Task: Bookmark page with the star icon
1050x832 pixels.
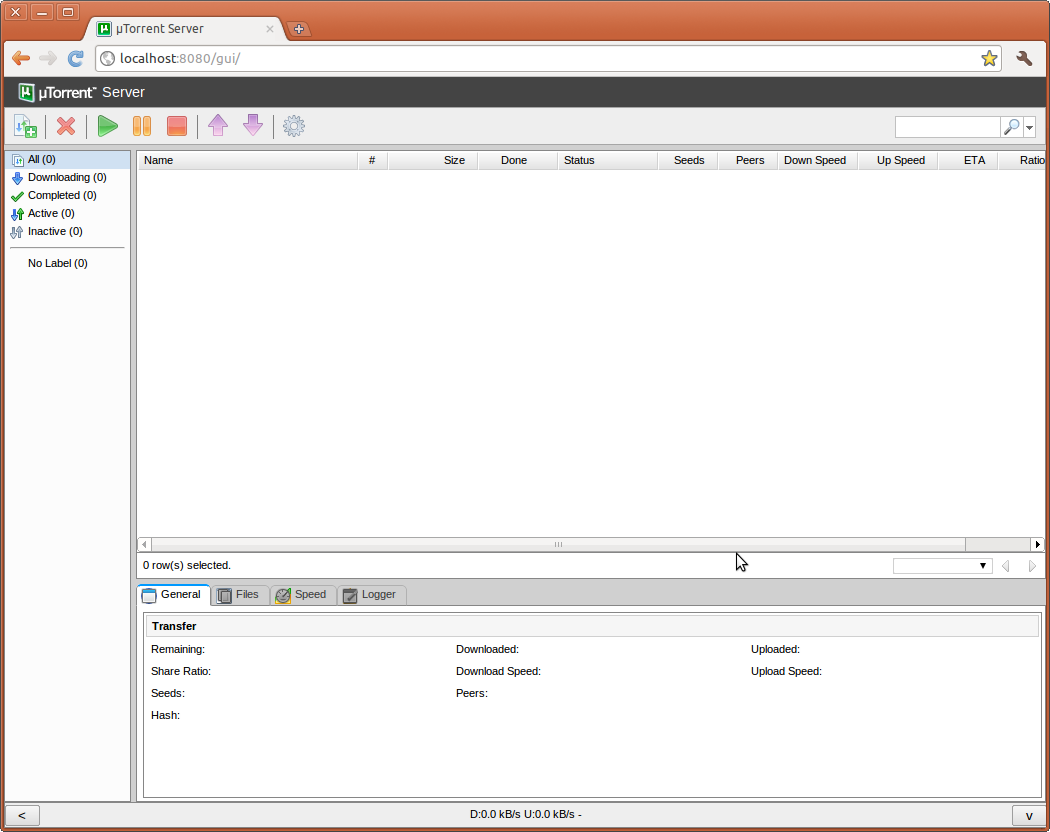Action: tap(988, 59)
